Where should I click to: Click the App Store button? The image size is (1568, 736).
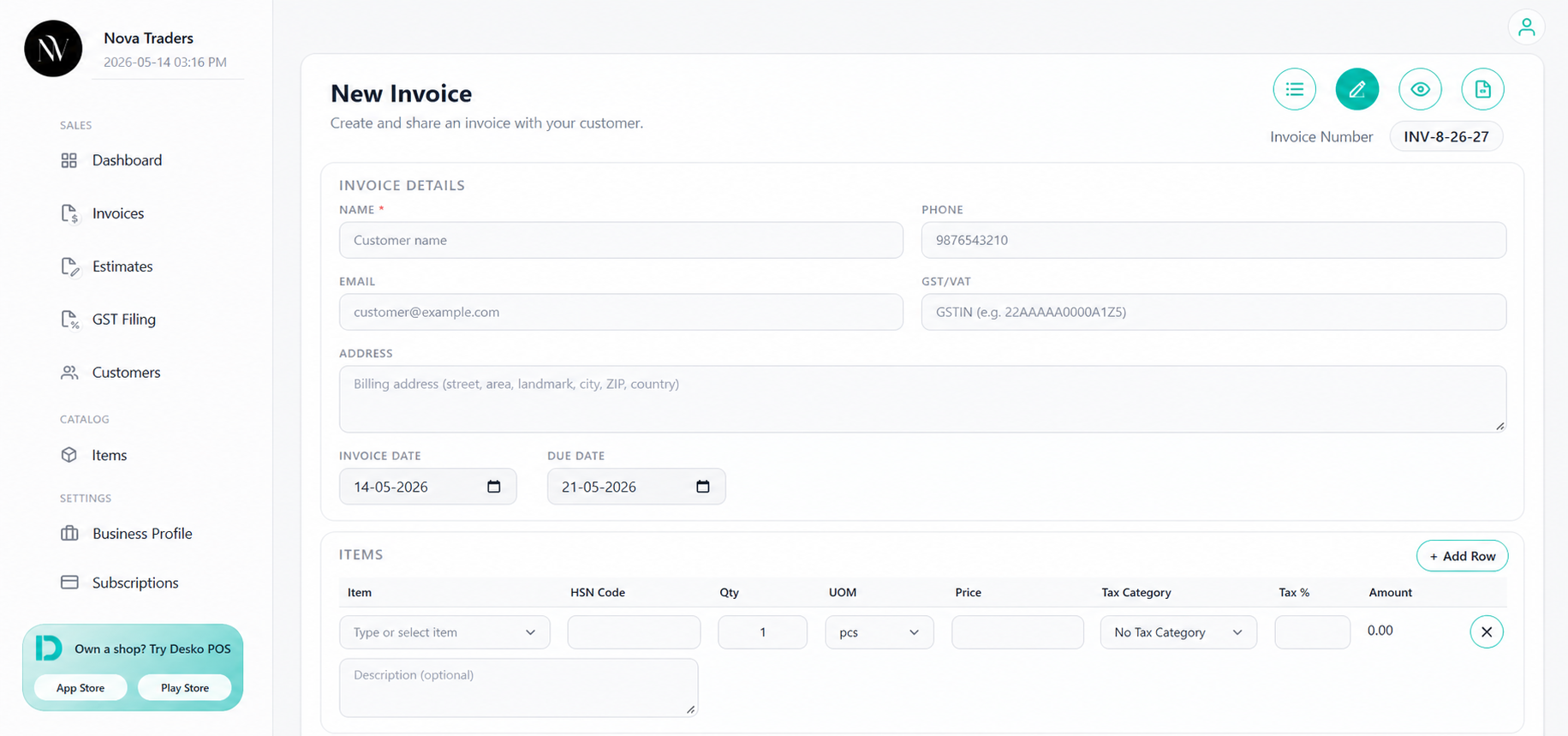point(80,688)
